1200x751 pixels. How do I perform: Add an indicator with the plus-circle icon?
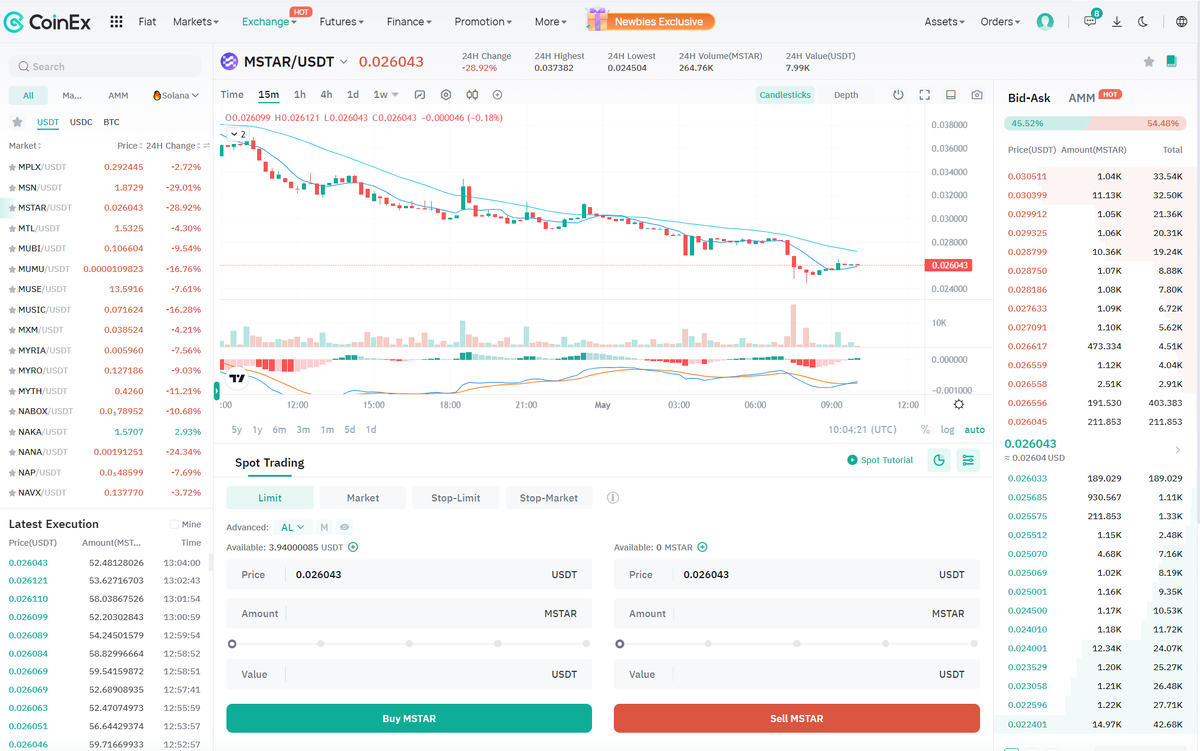(497, 95)
